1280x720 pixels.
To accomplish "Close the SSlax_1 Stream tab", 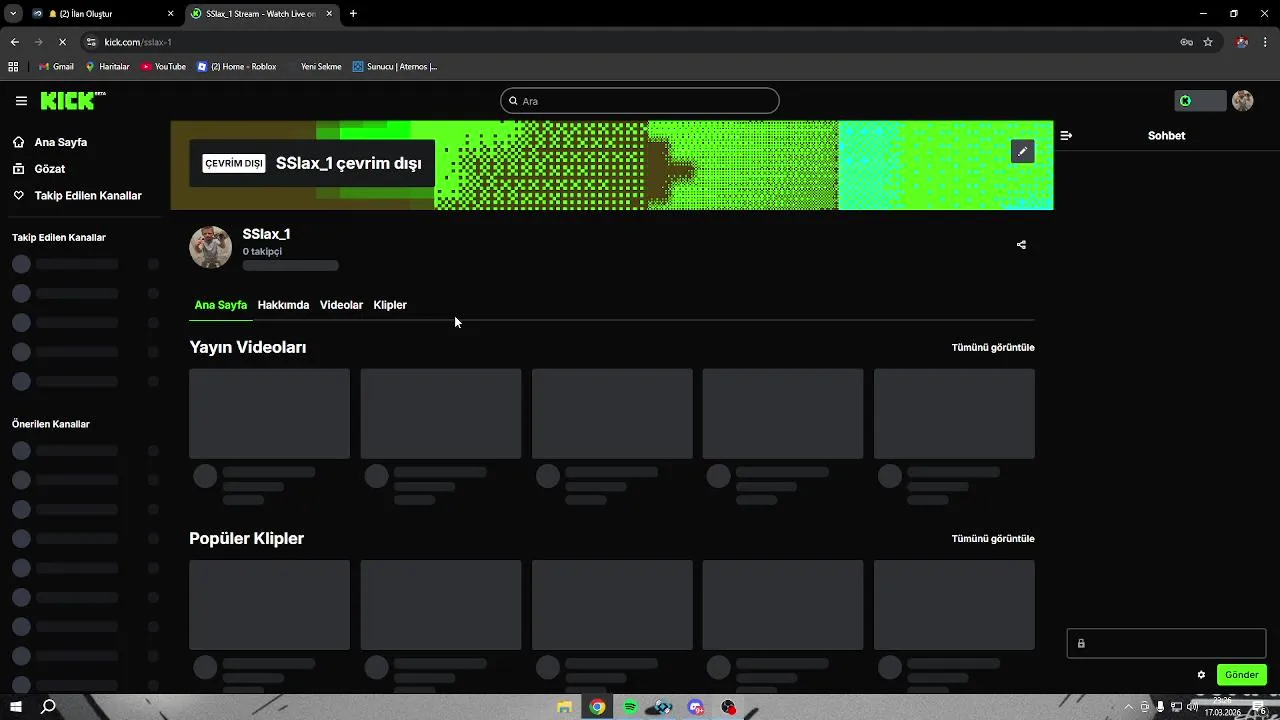I will (327, 14).
